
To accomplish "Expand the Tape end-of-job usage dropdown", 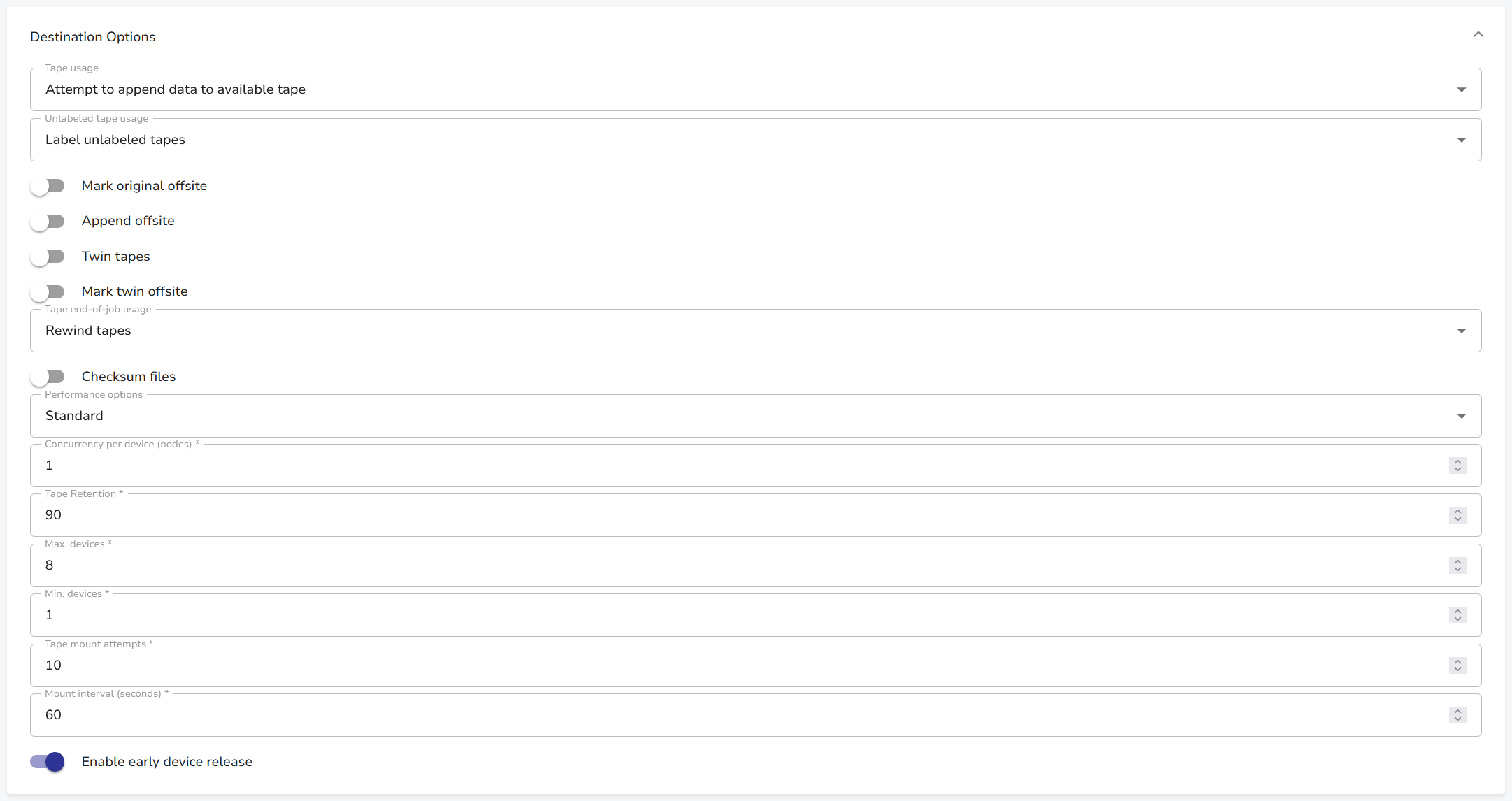I will click(x=755, y=331).
